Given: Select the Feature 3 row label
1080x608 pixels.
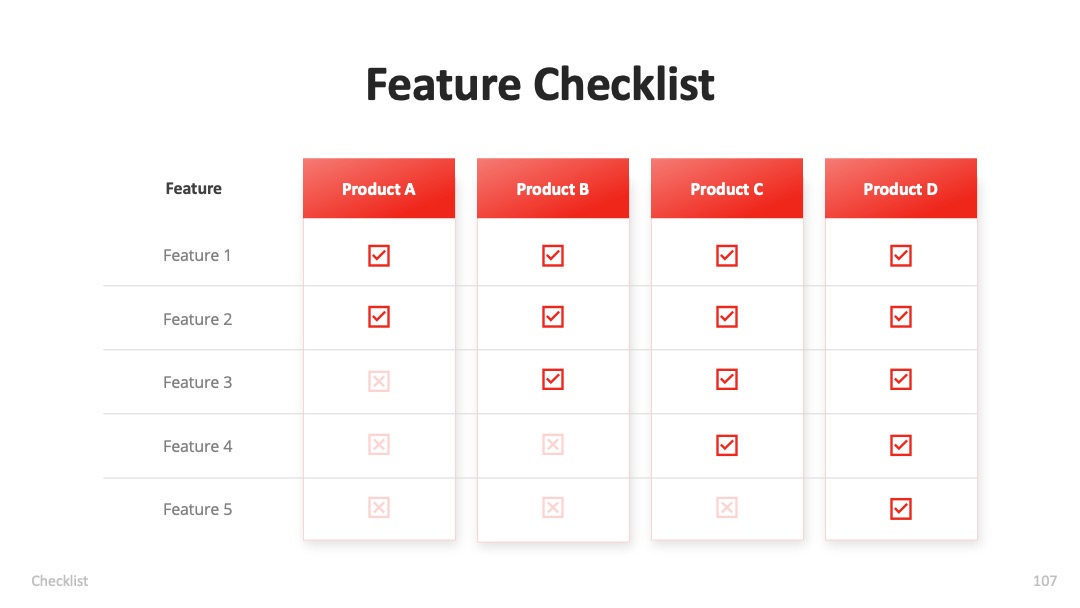Looking at the screenshot, I should (x=198, y=382).
